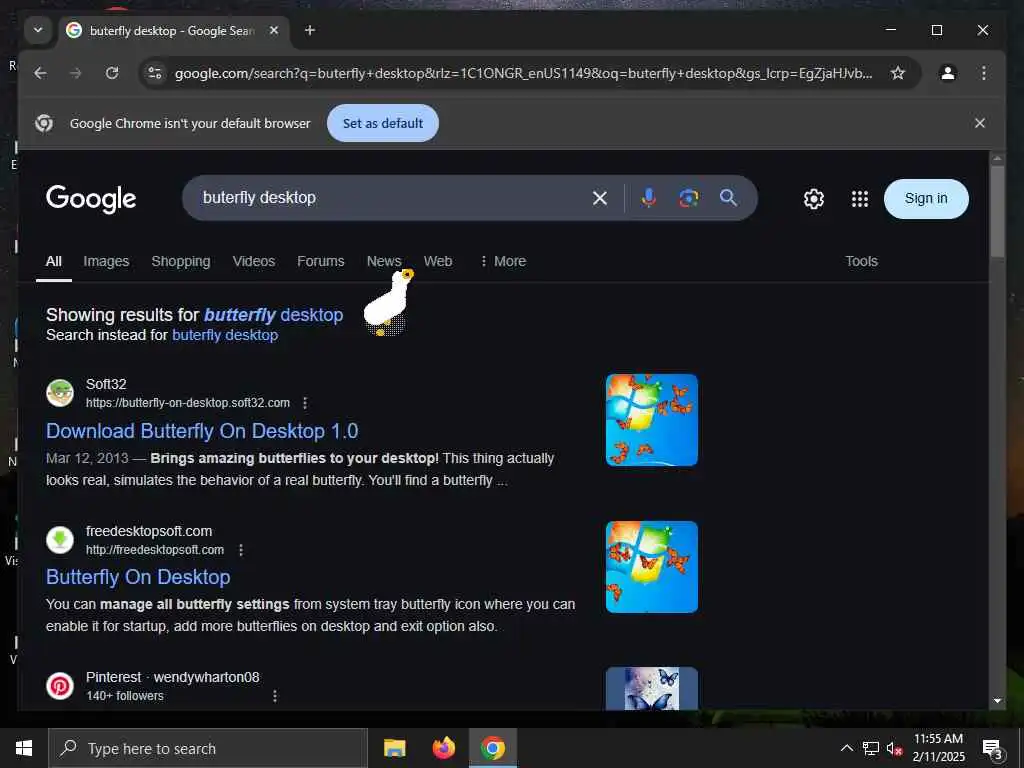Open the taskbar clock and date
The width and height of the screenshot is (1024, 768).
pos(938,748)
